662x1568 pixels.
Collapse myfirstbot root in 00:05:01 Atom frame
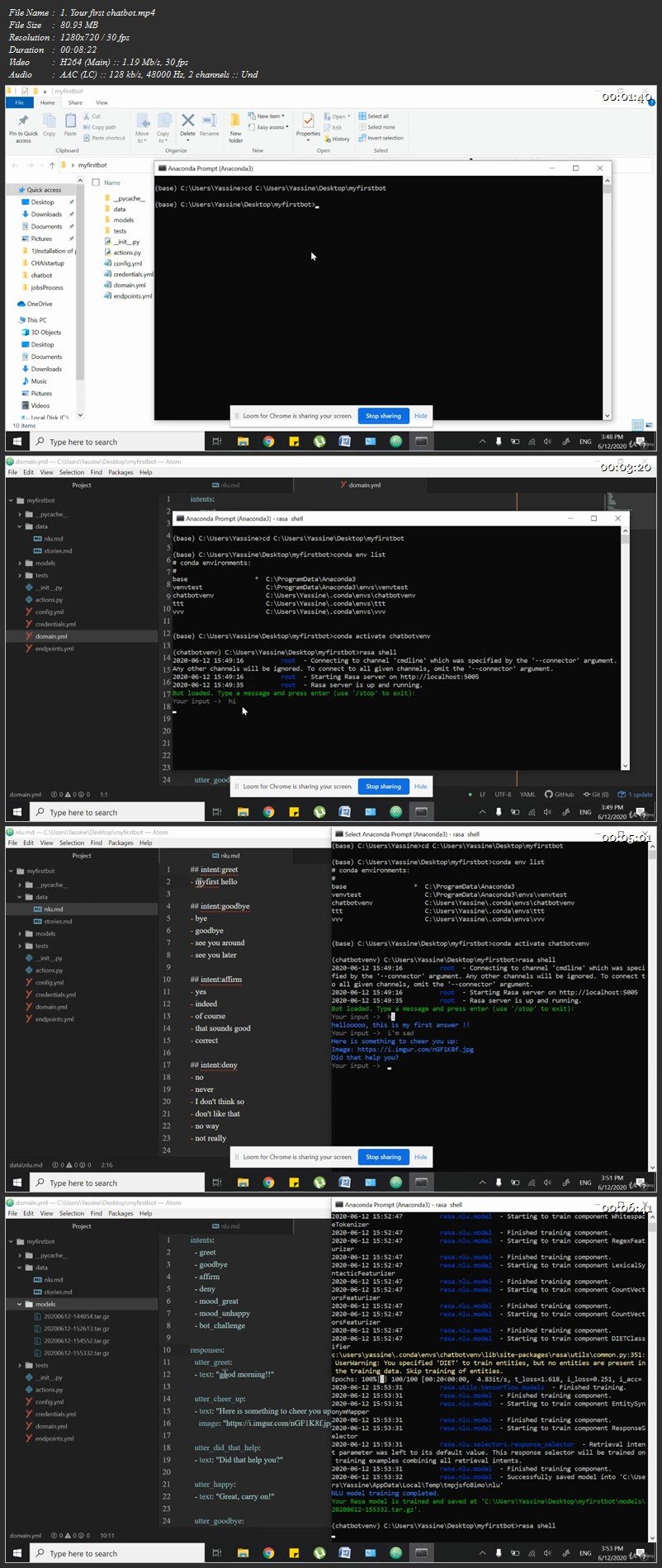(x=12, y=871)
